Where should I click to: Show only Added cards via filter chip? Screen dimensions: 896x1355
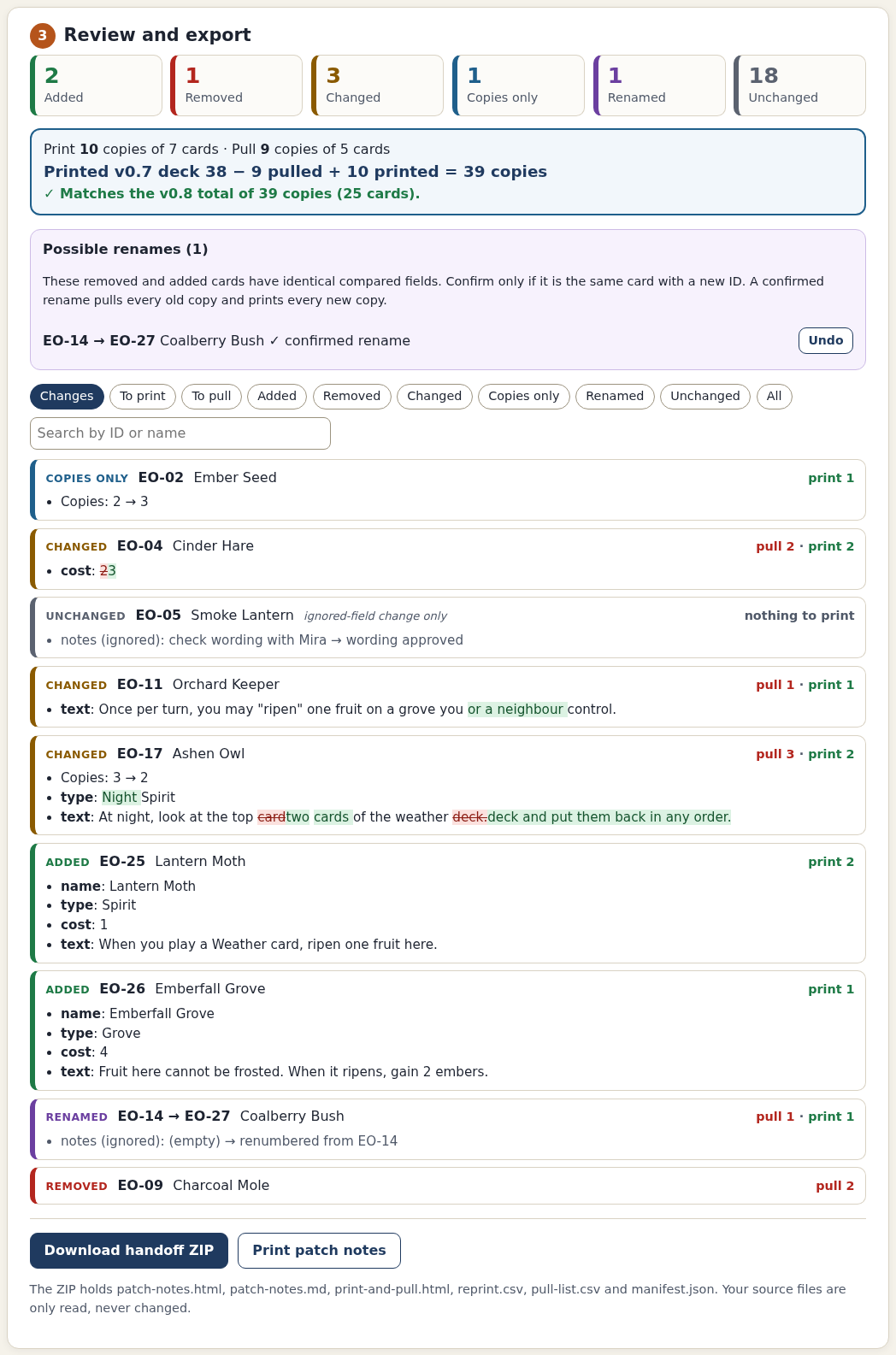pyautogui.click(x=277, y=397)
